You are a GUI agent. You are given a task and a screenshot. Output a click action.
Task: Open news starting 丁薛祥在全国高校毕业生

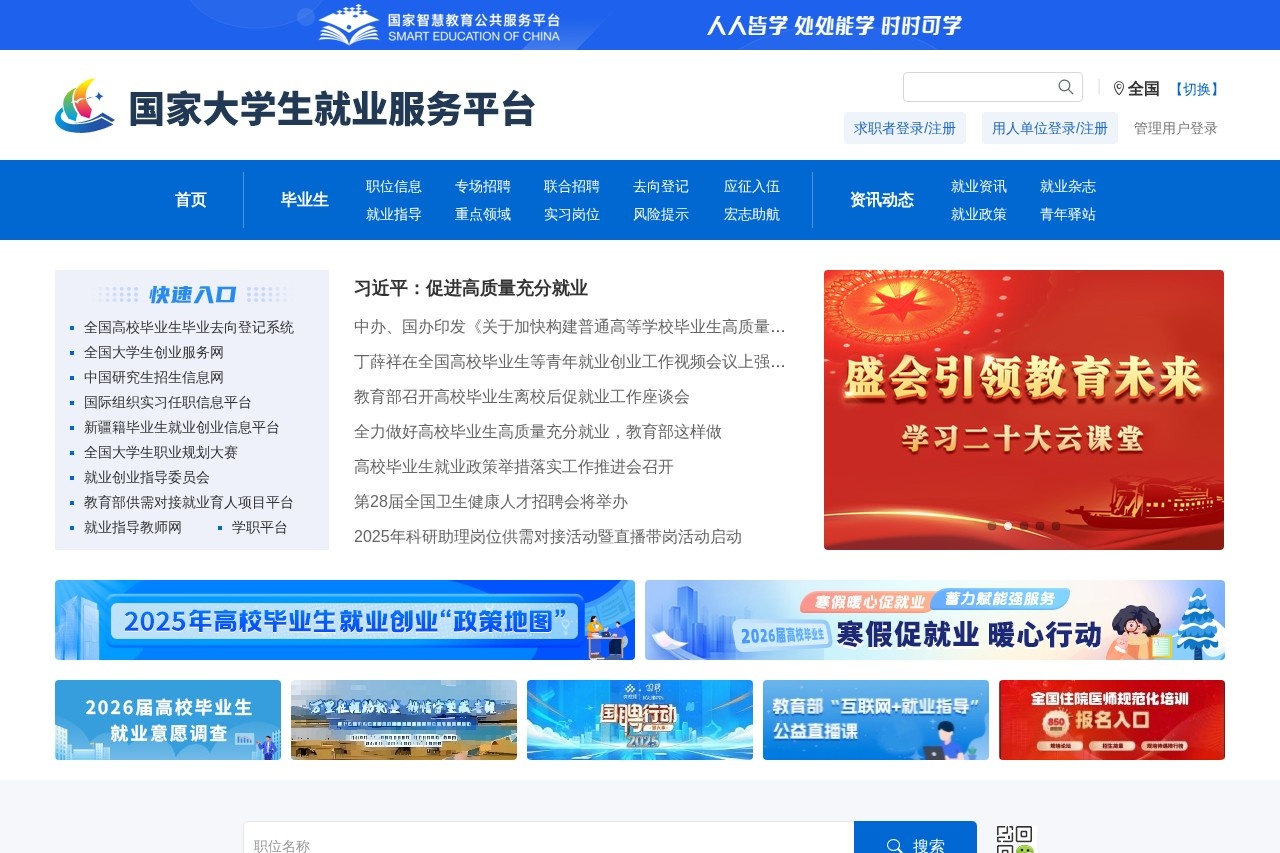pyautogui.click(x=570, y=362)
